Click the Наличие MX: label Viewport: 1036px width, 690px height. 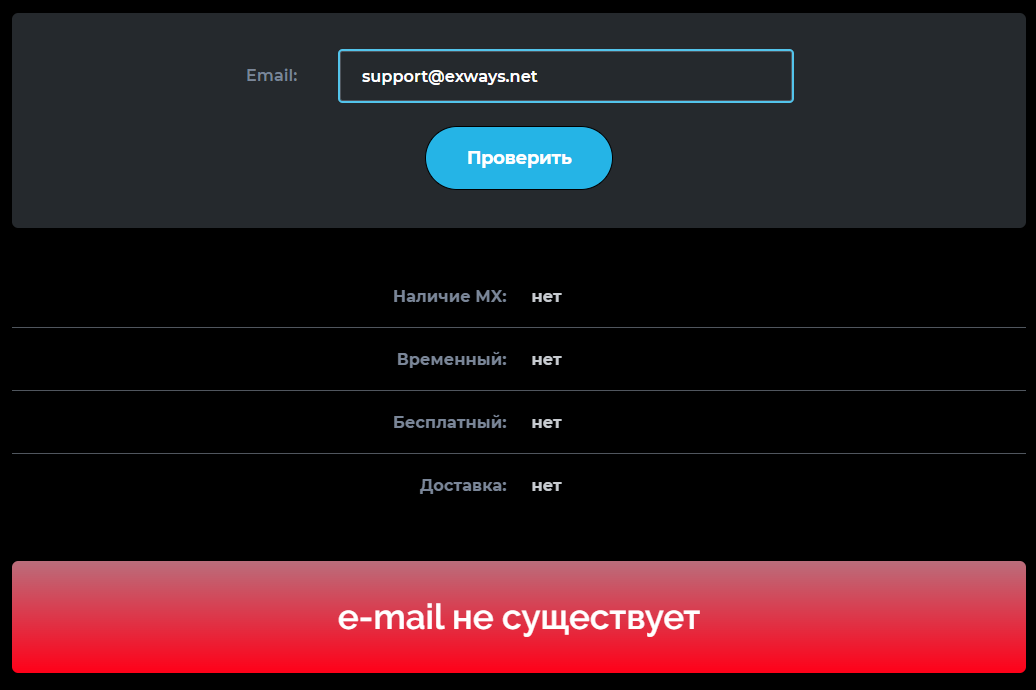(449, 296)
